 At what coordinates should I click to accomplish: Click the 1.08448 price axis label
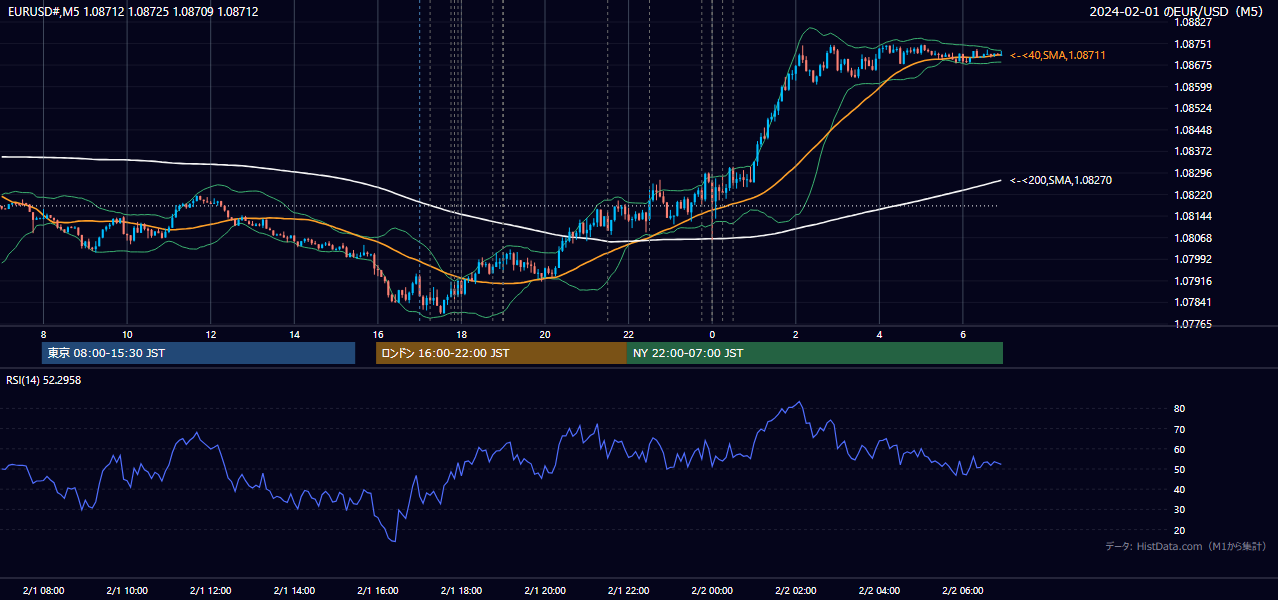1194,130
